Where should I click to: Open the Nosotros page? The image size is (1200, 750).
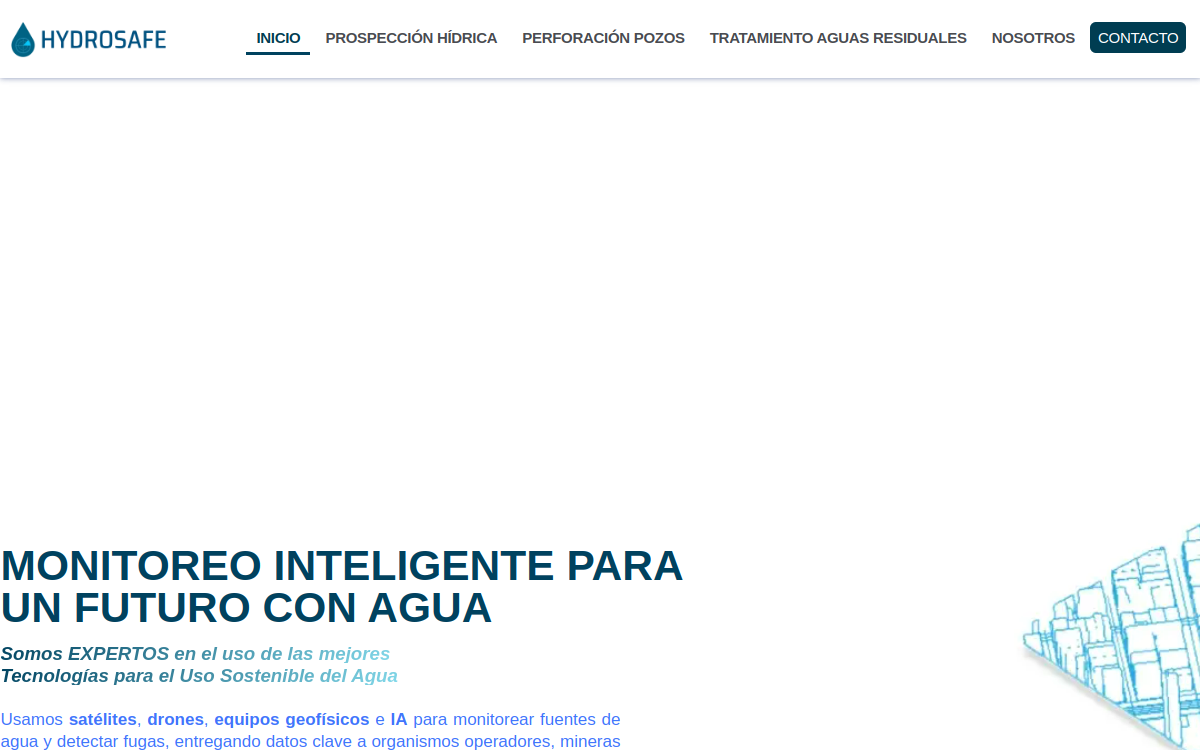(x=1033, y=38)
